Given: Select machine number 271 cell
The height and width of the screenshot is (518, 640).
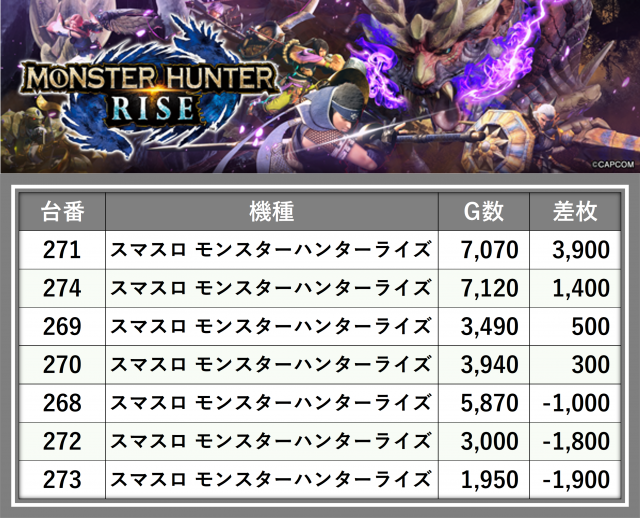Looking at the screenshot, I should point(61,250).
